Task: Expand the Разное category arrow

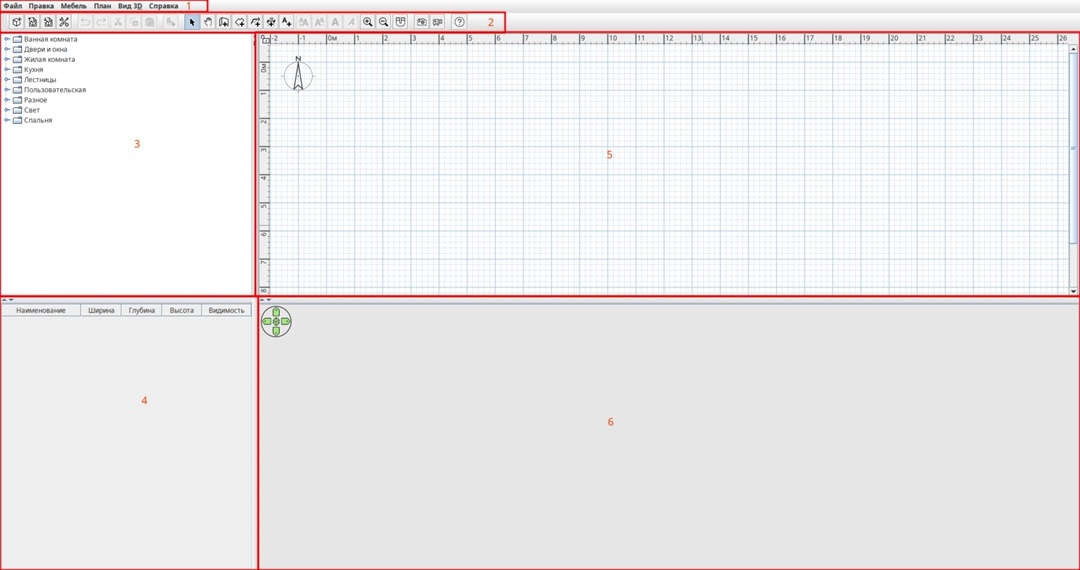Action: point(7,100)
